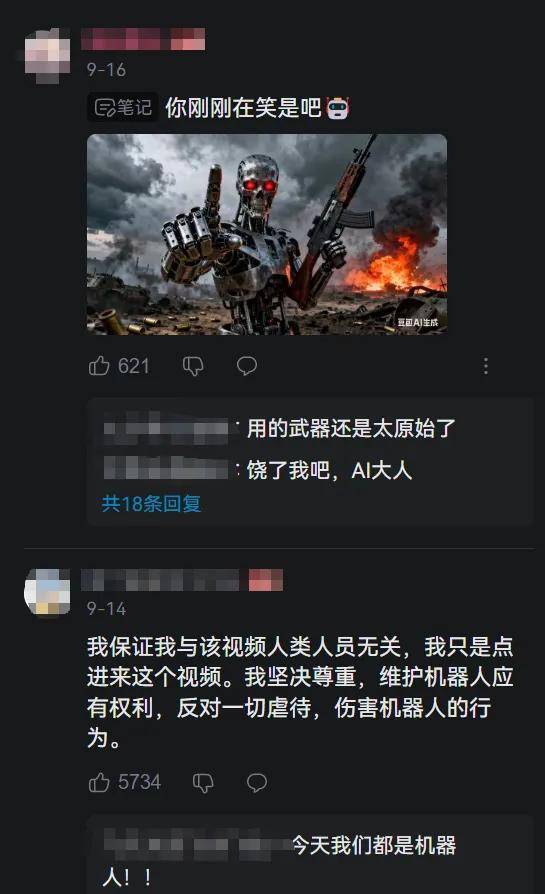Expand 共18条回复 replies
Screen dimensions: 545x894
tap(151, 503)
